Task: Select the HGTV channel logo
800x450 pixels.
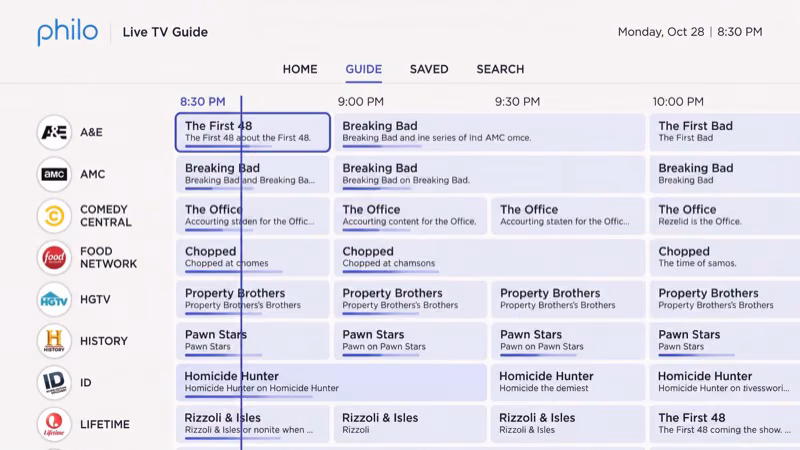Action: (54, 299)
